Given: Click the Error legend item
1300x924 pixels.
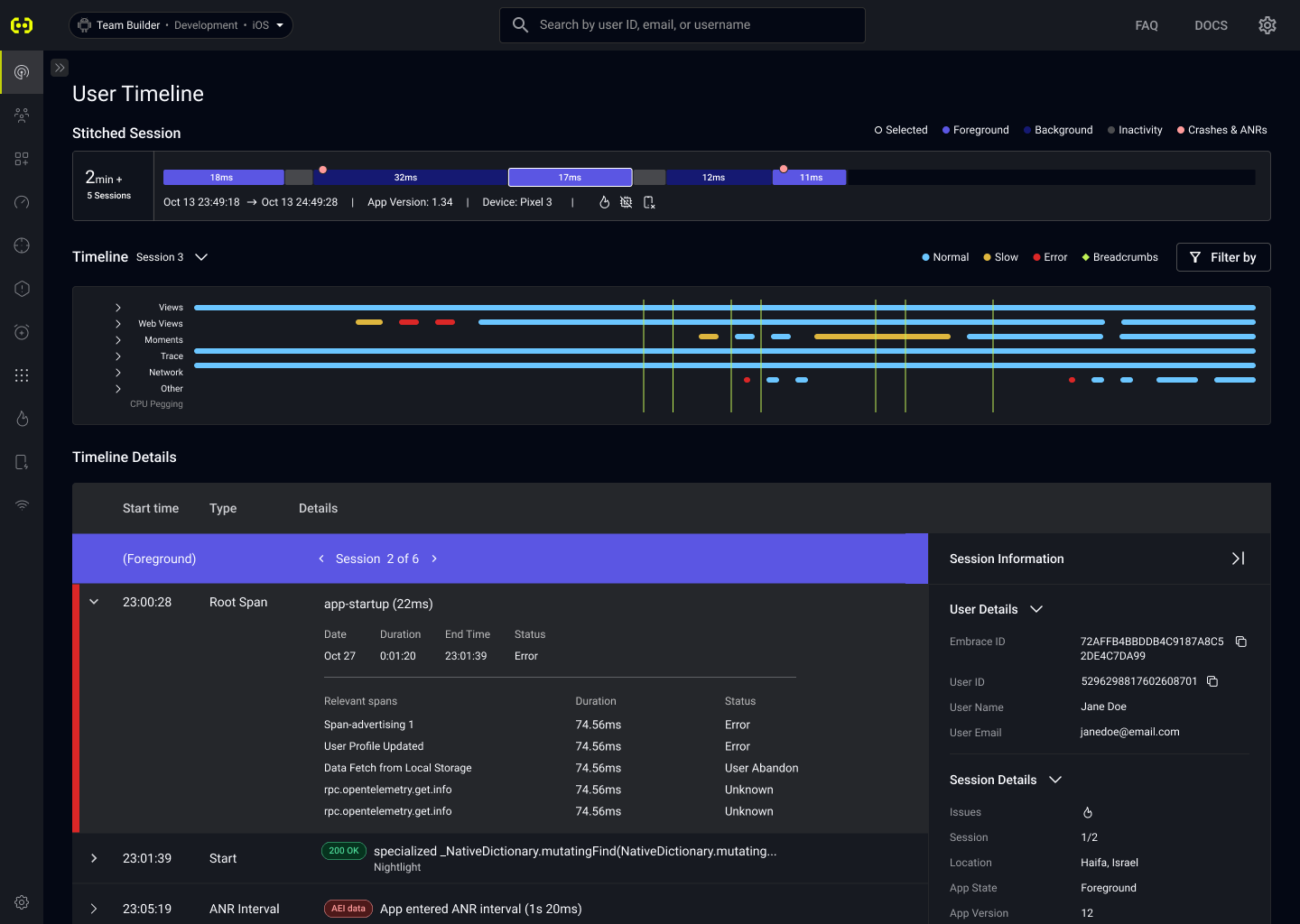Looking at the screenshot, I should point(1050,257).
